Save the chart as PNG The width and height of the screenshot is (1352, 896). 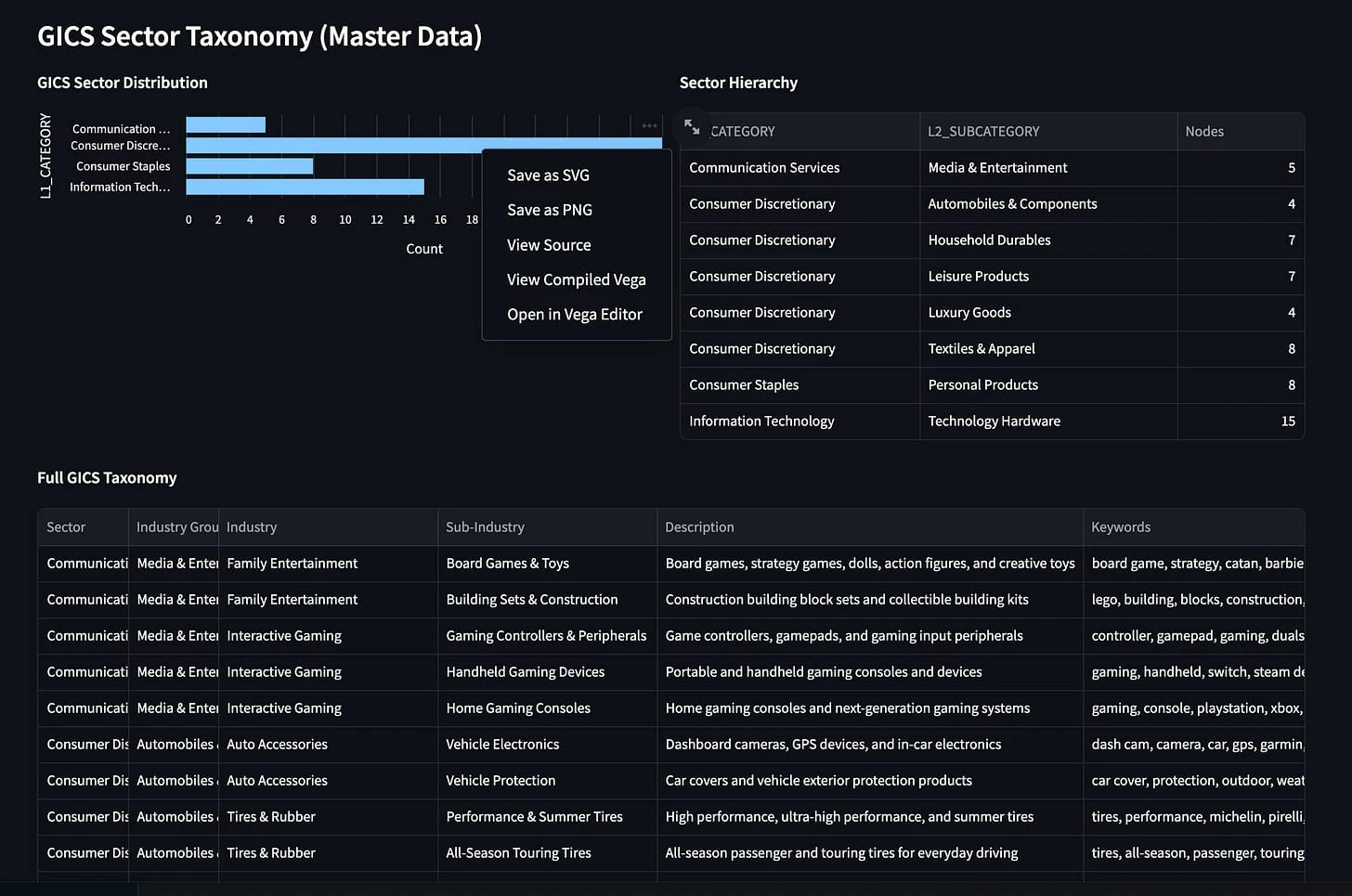[549, 210]
